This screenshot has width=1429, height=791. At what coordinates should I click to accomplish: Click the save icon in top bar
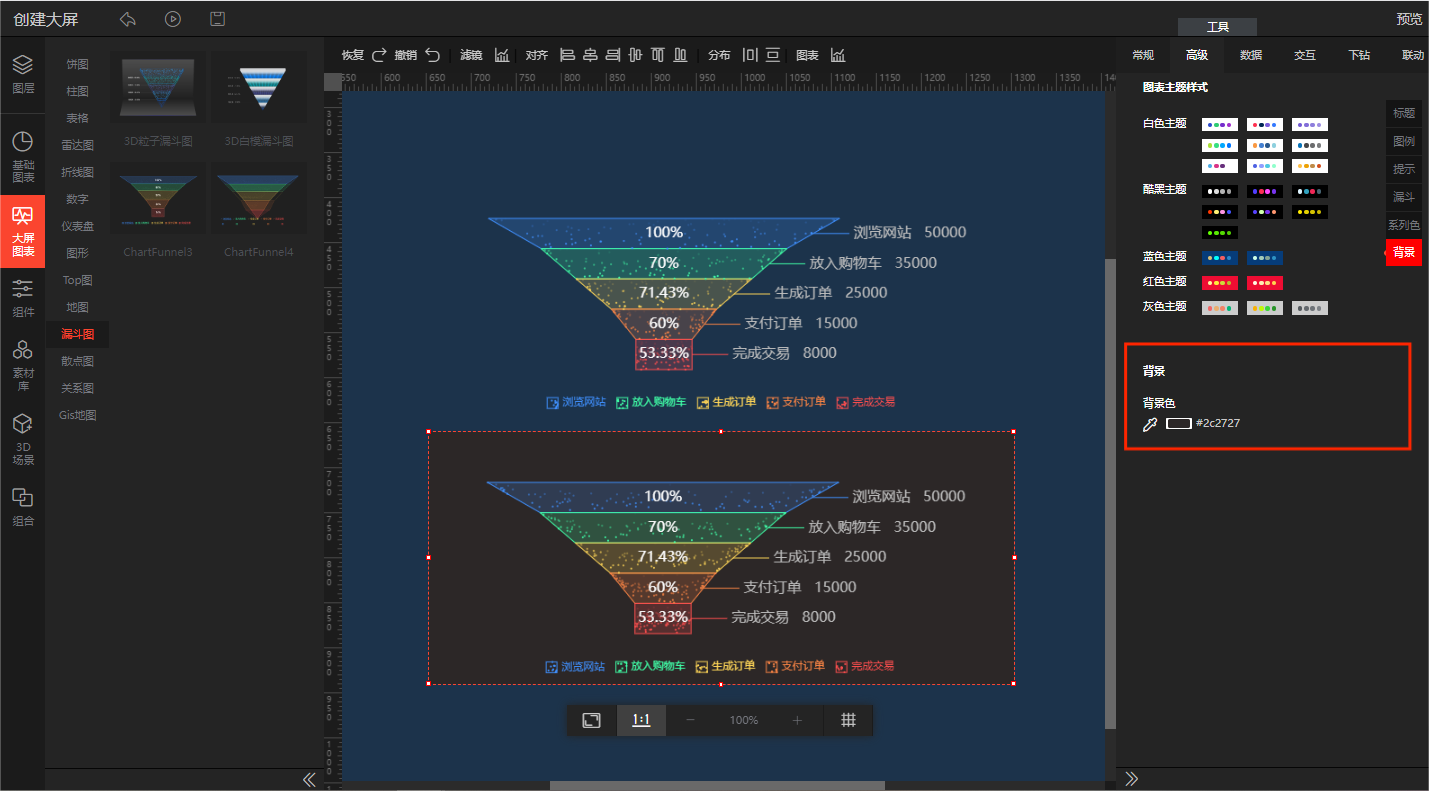click(x=217, y=19)
